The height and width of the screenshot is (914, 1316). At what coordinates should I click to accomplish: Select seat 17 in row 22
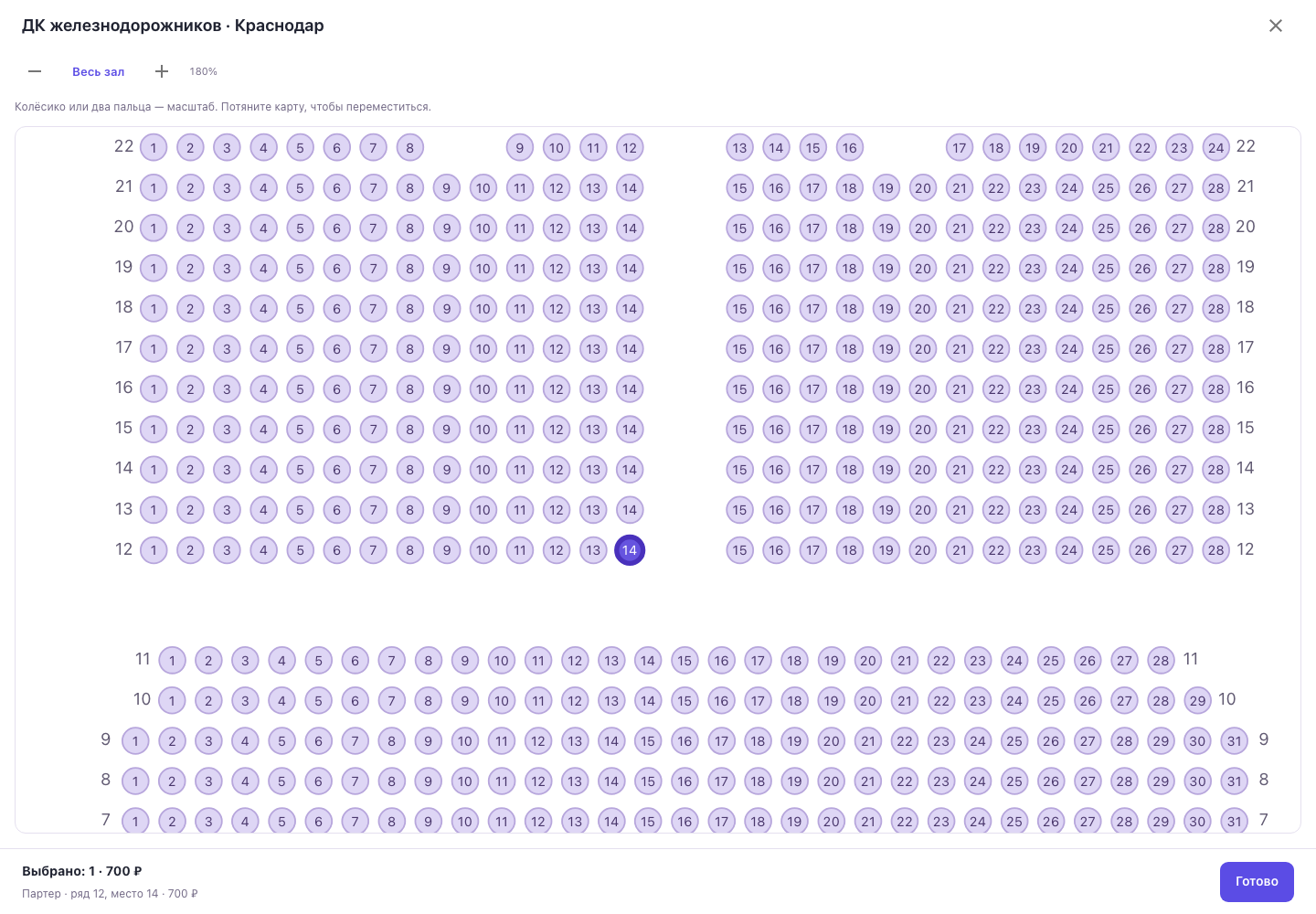click(960, 148)
